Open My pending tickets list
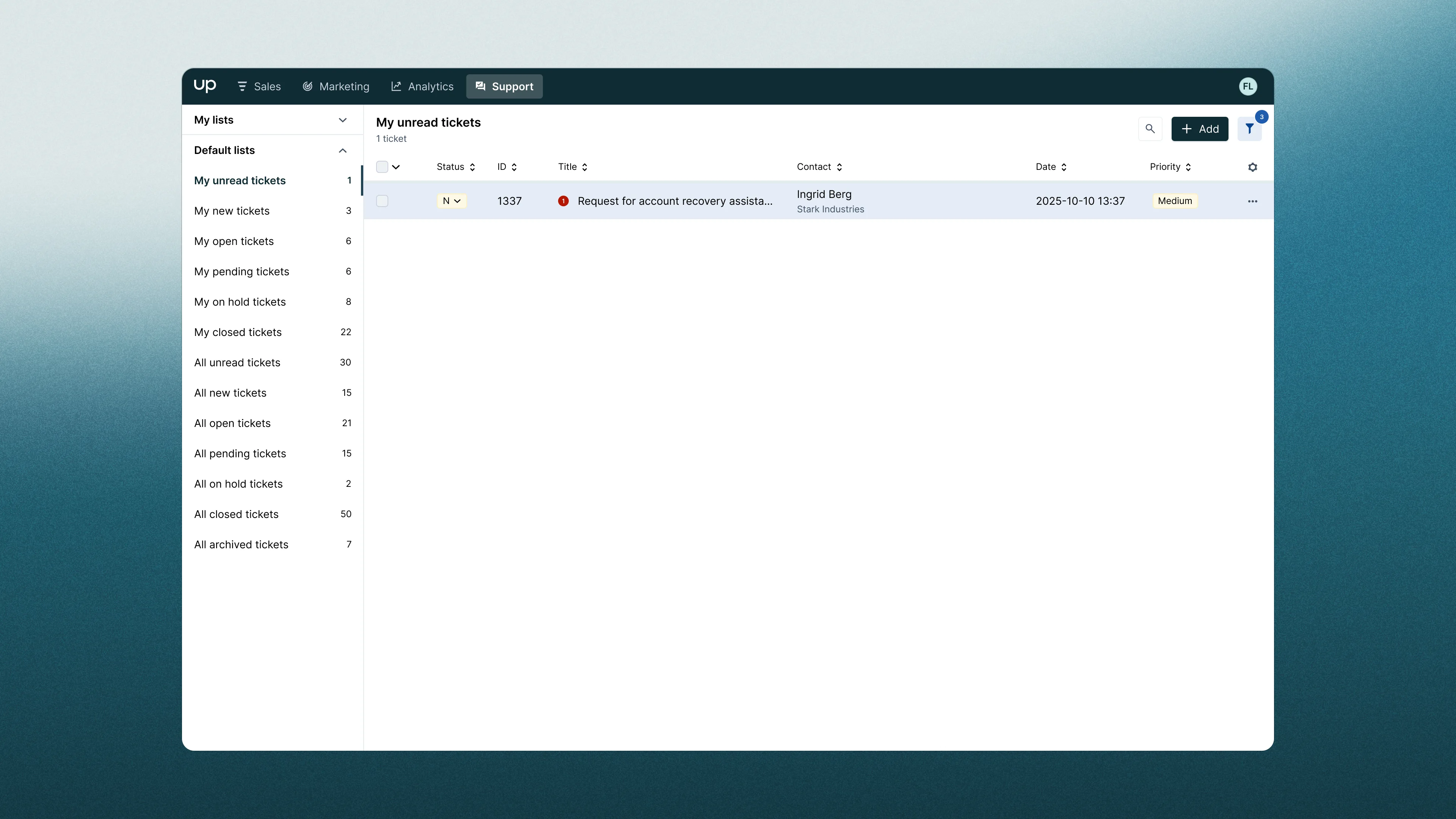Viewport: 1456px width, 819px height. (272, 272)
